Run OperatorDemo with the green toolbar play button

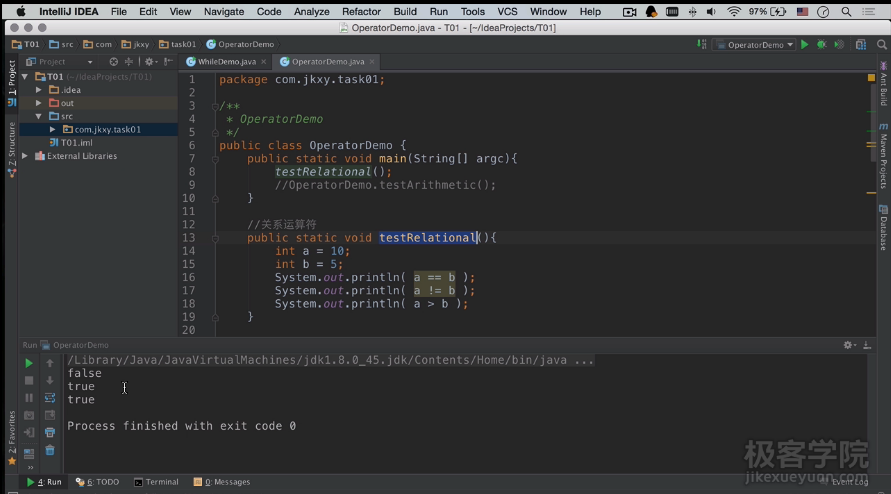pos(804,45)
